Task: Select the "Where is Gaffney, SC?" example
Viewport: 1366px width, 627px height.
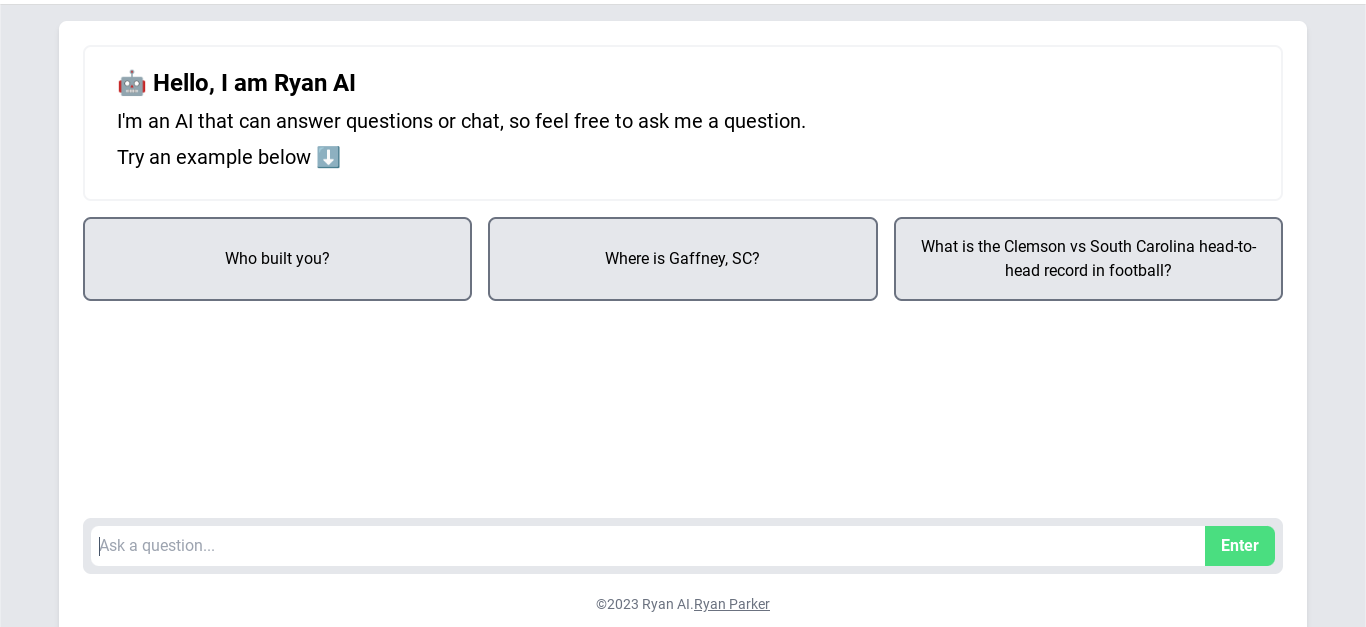Action: 682,259
